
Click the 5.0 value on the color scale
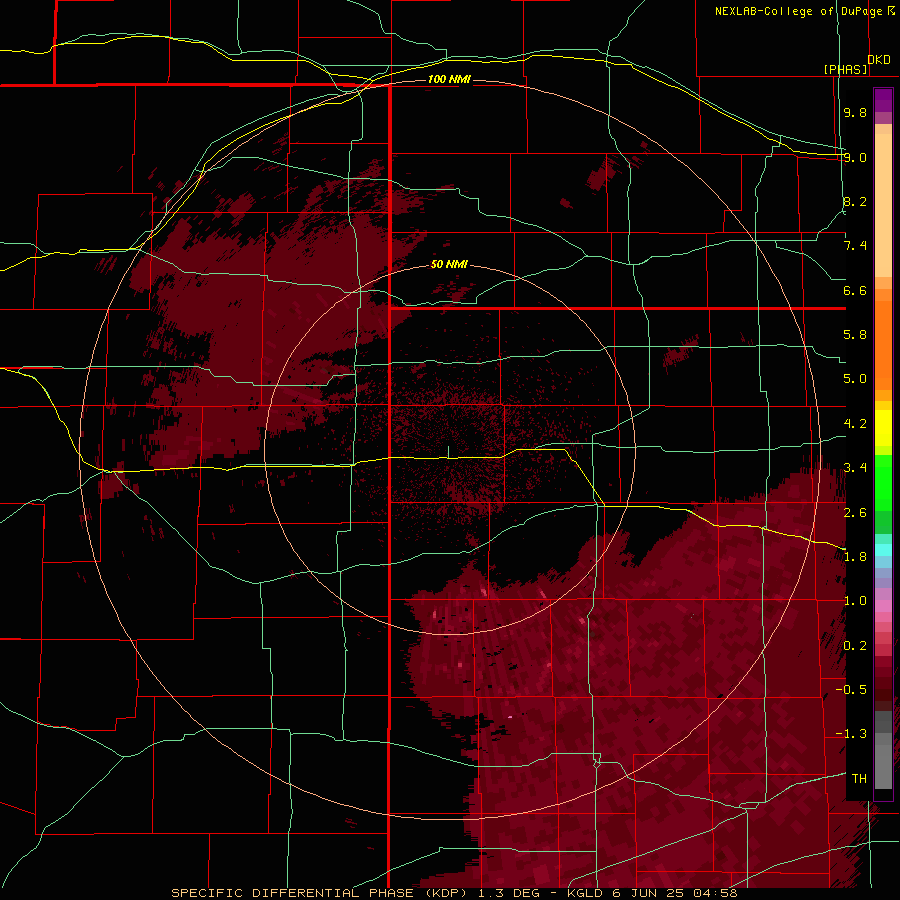(x=855, y=379)
